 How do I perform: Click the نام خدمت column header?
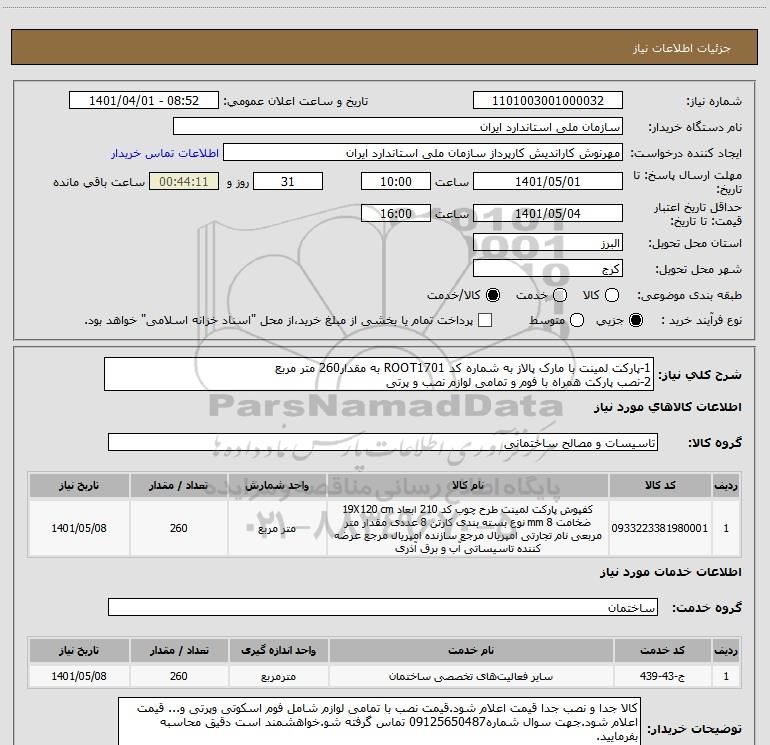[x=470, y=650]
